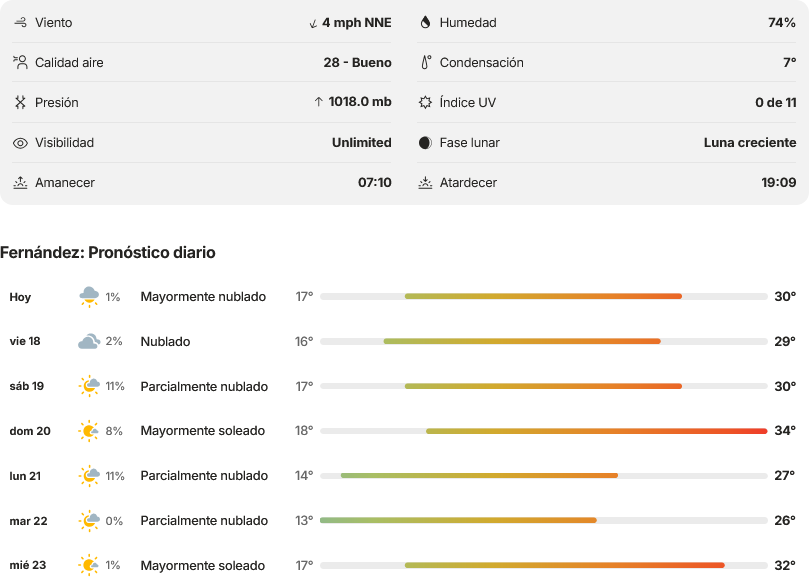Image resolution: width=809 pixels, height=581 pixels.
Task: Click the cloudy icon for vie 18
Action: [89, 342]
